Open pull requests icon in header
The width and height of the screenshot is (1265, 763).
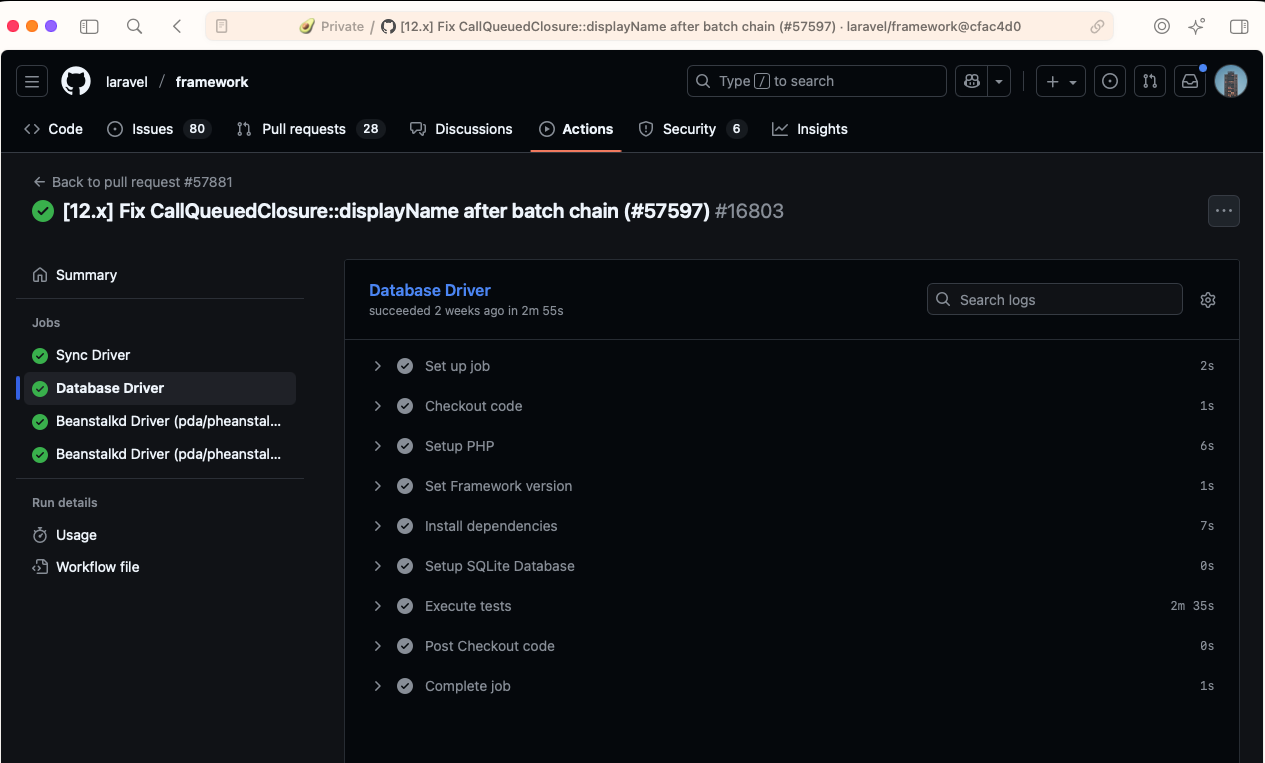coord(1150,81)
